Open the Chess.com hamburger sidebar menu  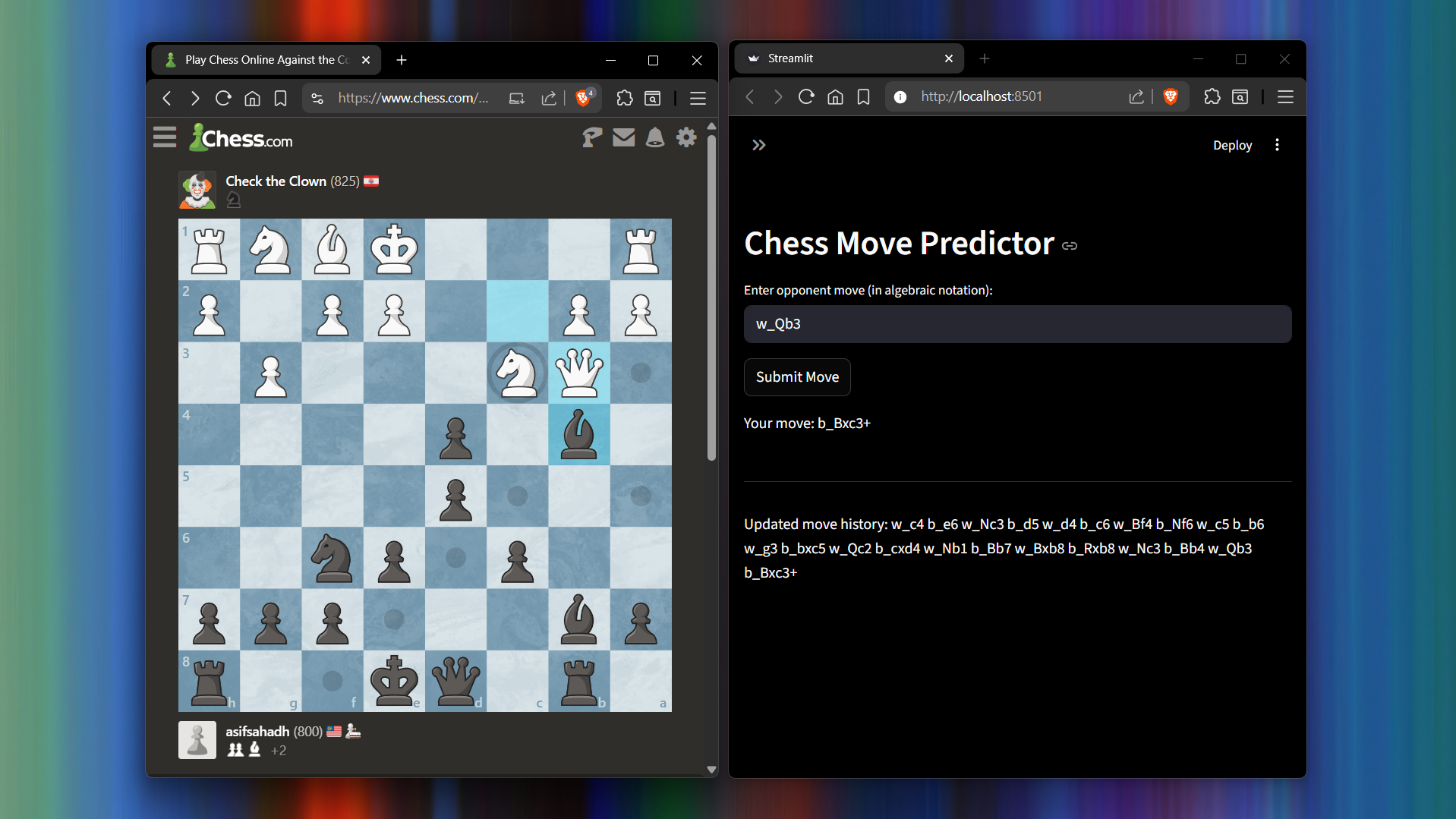click(x=165, y=137)
